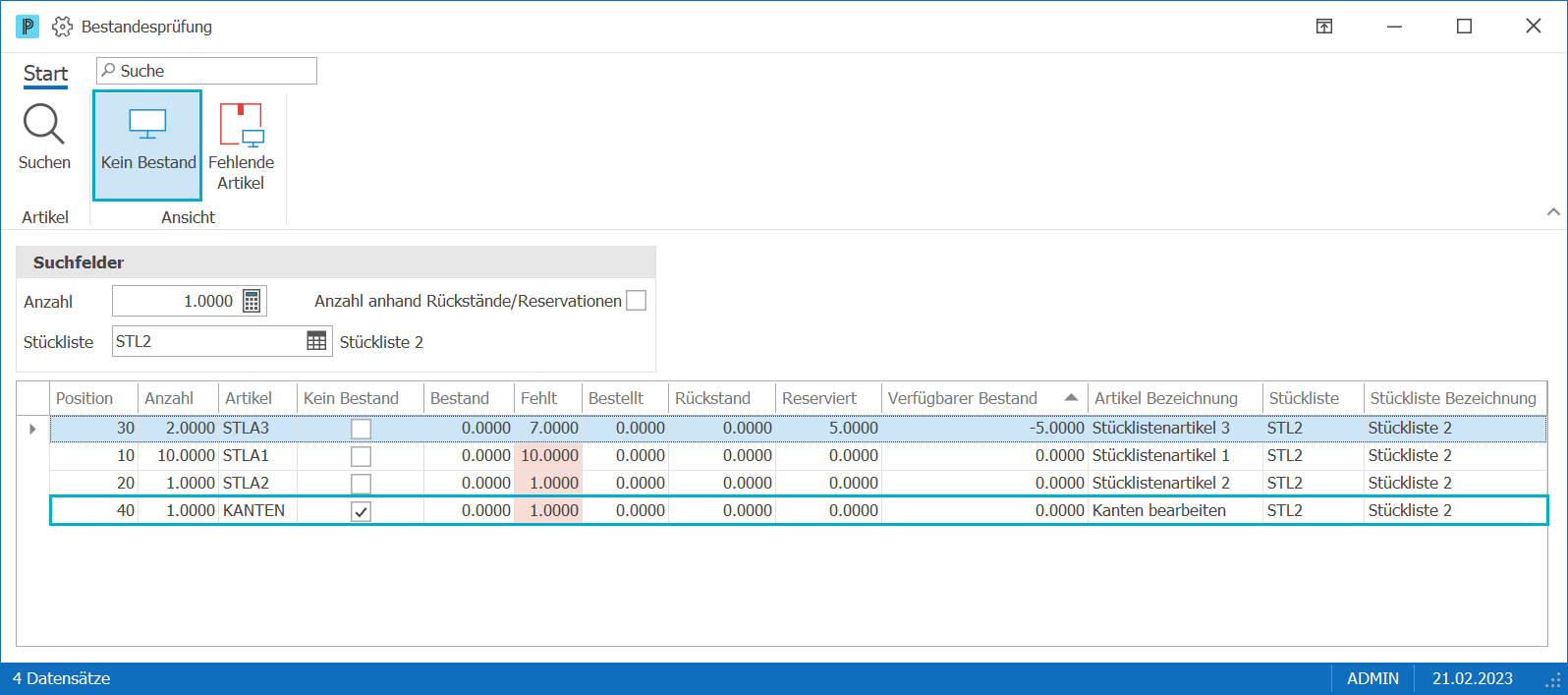Click the Fehlt column header
This screenshot has width=1568, height=695.
[548, 398]
